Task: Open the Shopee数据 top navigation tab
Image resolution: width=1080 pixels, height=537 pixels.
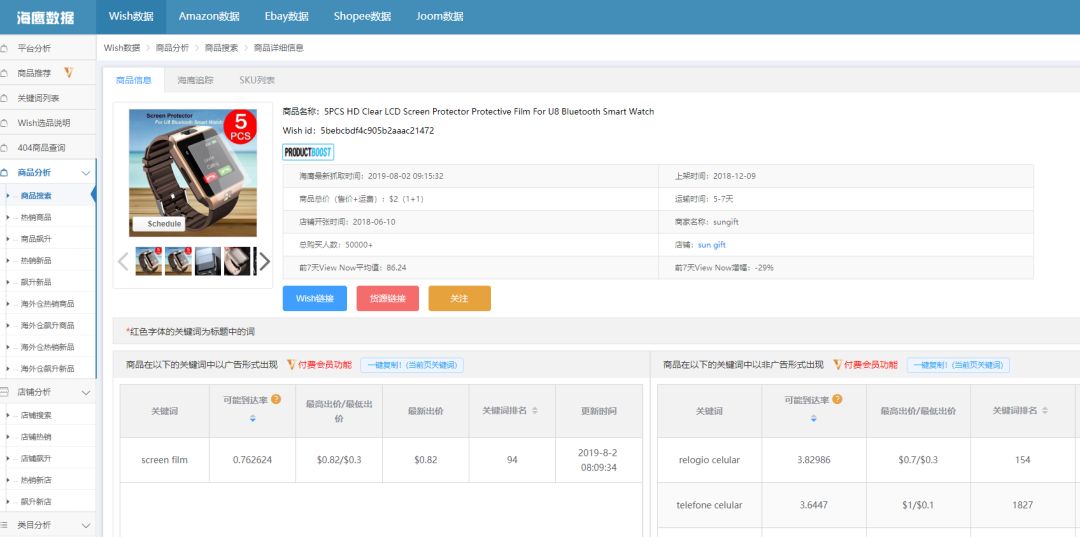Action: coord(362,17)
